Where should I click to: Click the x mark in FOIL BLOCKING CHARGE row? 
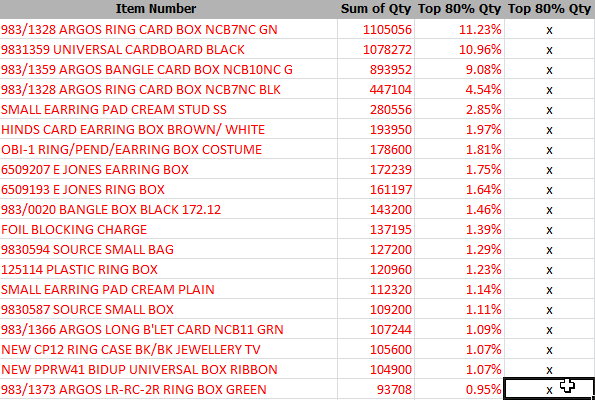[549, 230]
